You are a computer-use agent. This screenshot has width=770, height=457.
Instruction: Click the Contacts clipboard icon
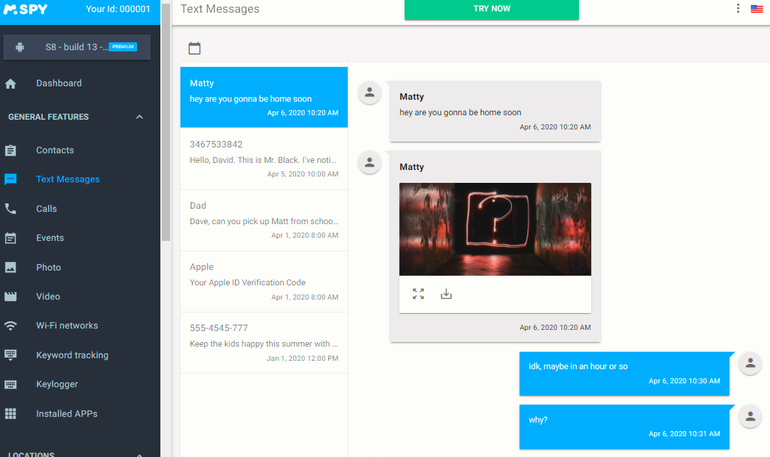pos(10,150)
